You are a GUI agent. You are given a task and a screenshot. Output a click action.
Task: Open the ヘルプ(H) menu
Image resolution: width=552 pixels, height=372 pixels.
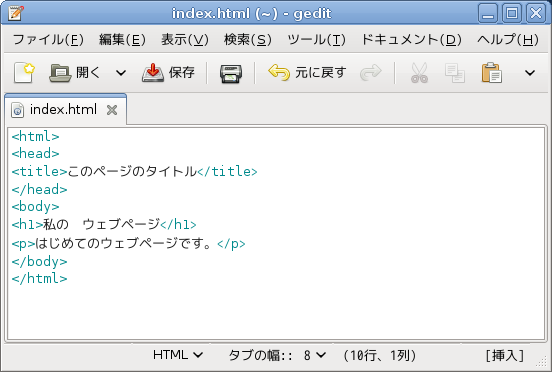[508, 39]
